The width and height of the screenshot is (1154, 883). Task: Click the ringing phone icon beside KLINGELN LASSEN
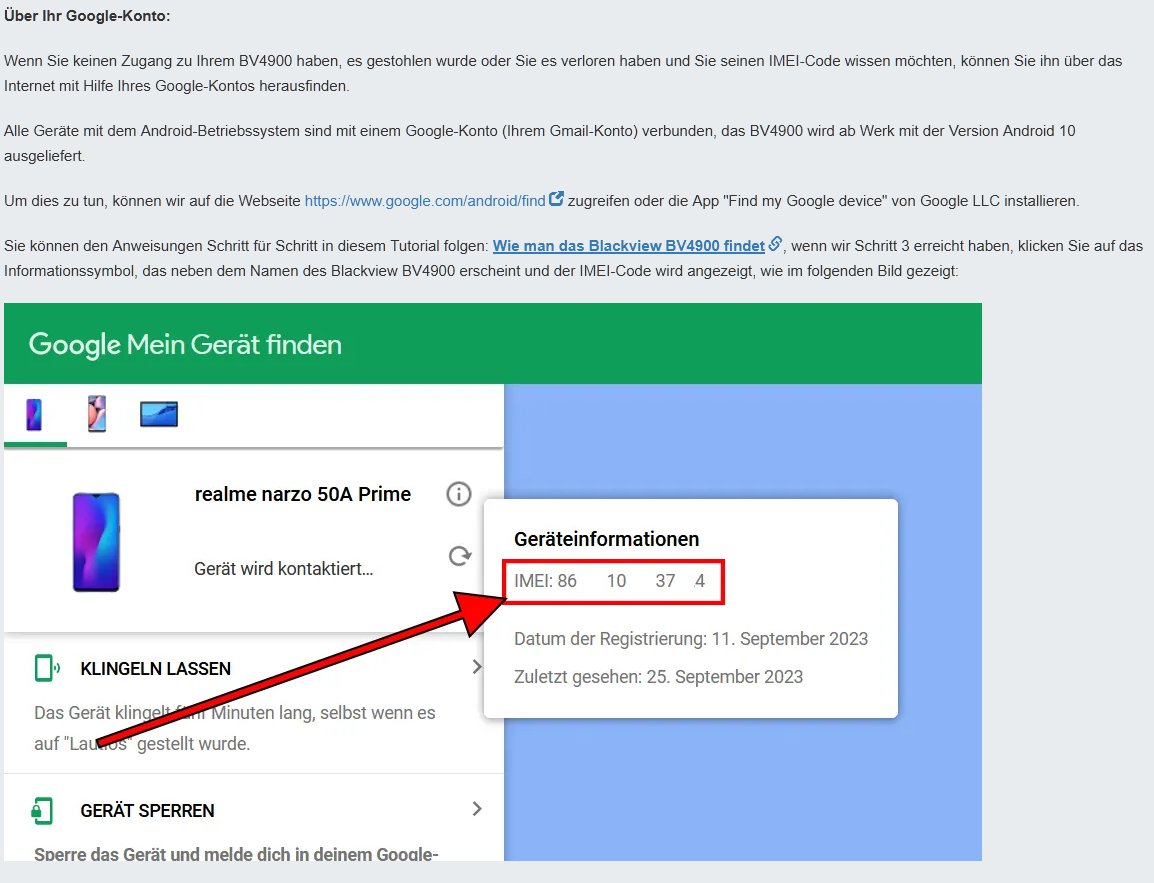coord(47,668)
